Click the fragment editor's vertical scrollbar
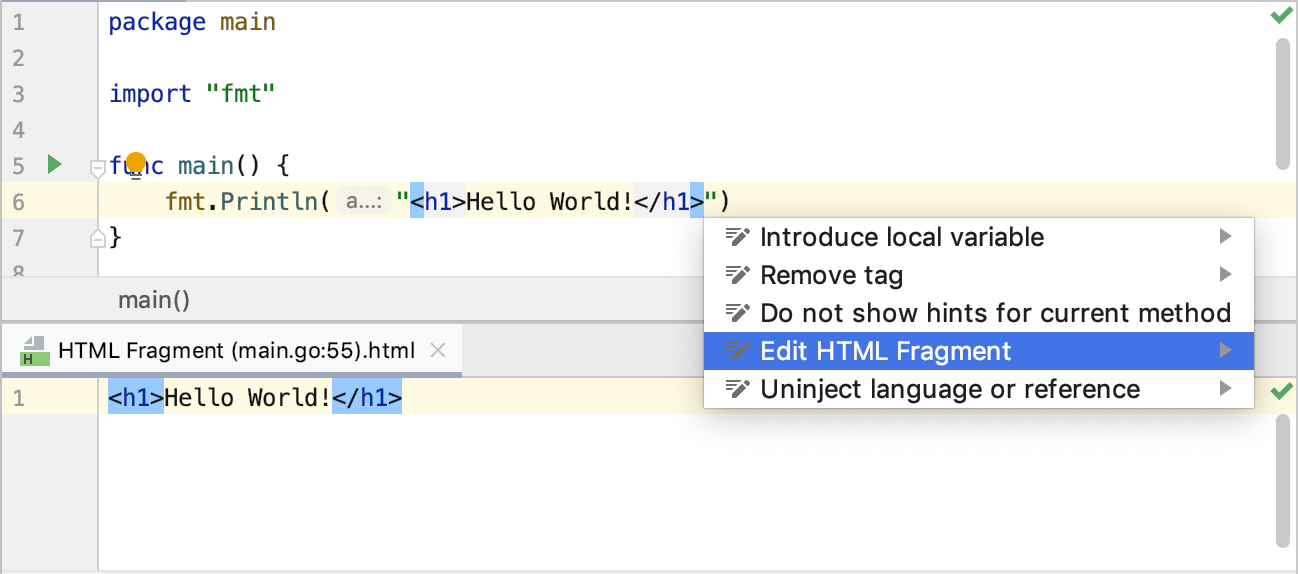 1283,480
